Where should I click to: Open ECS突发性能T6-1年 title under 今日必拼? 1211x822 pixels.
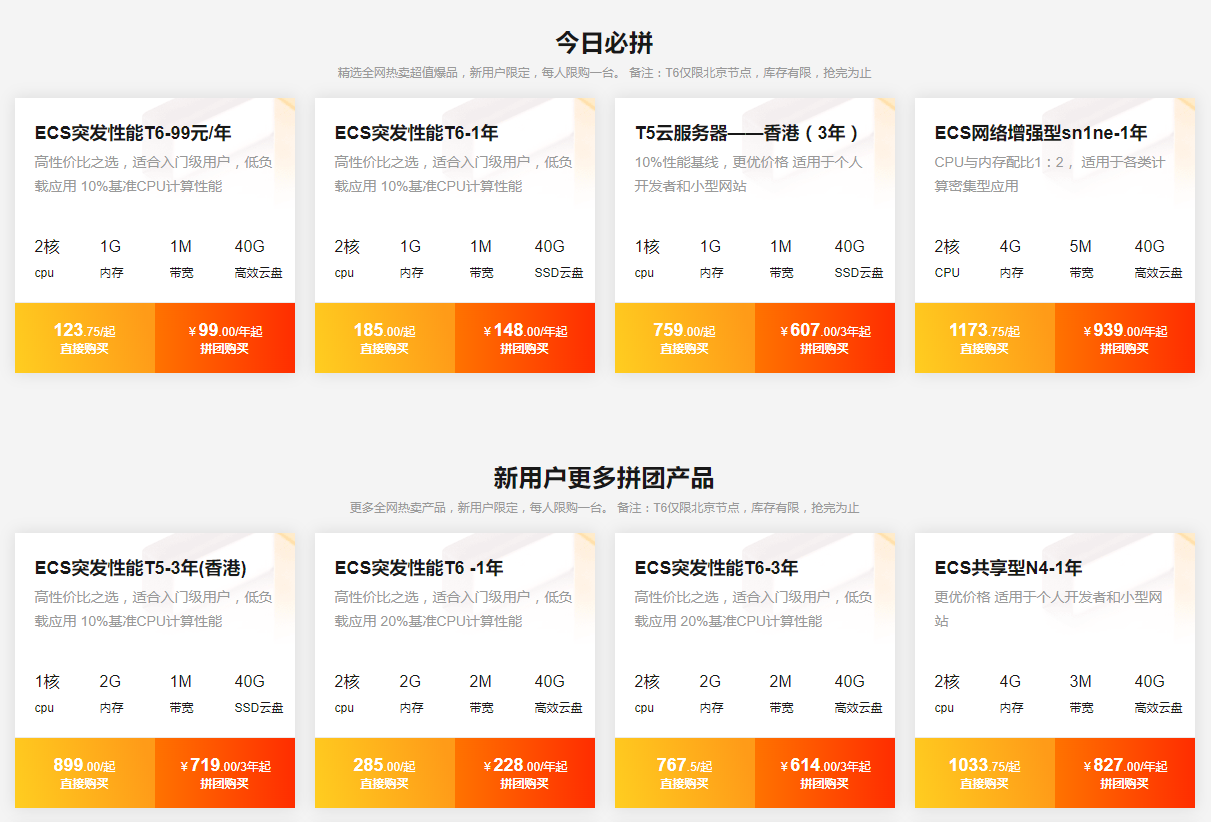click(416, 133)
